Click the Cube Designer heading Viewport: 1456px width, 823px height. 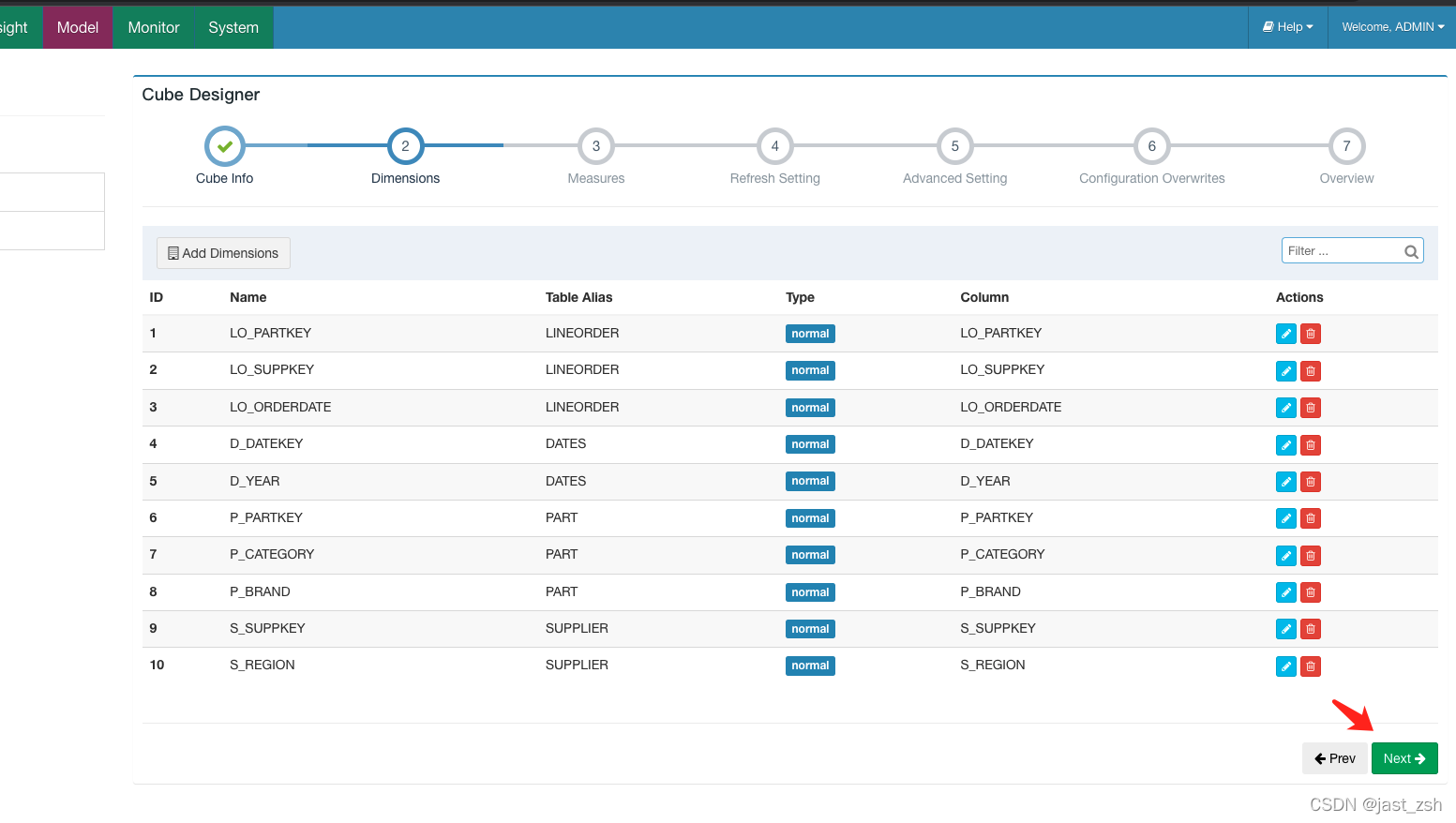point(201,95)
